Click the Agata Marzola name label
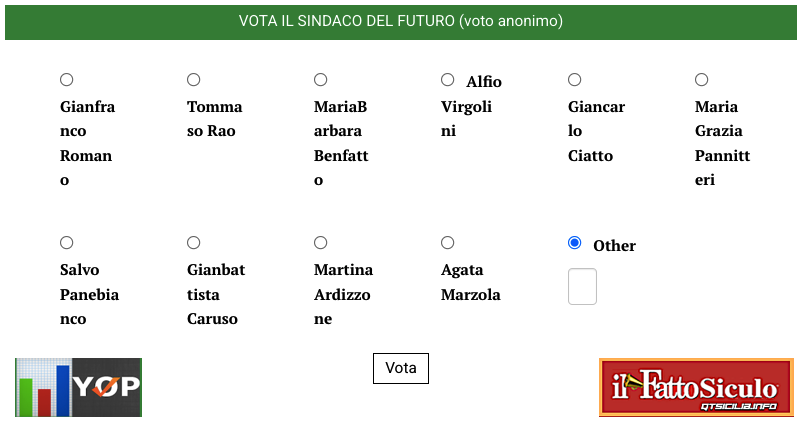The height and width of the screenshot is (429, 803). click(x=471, y=282)
